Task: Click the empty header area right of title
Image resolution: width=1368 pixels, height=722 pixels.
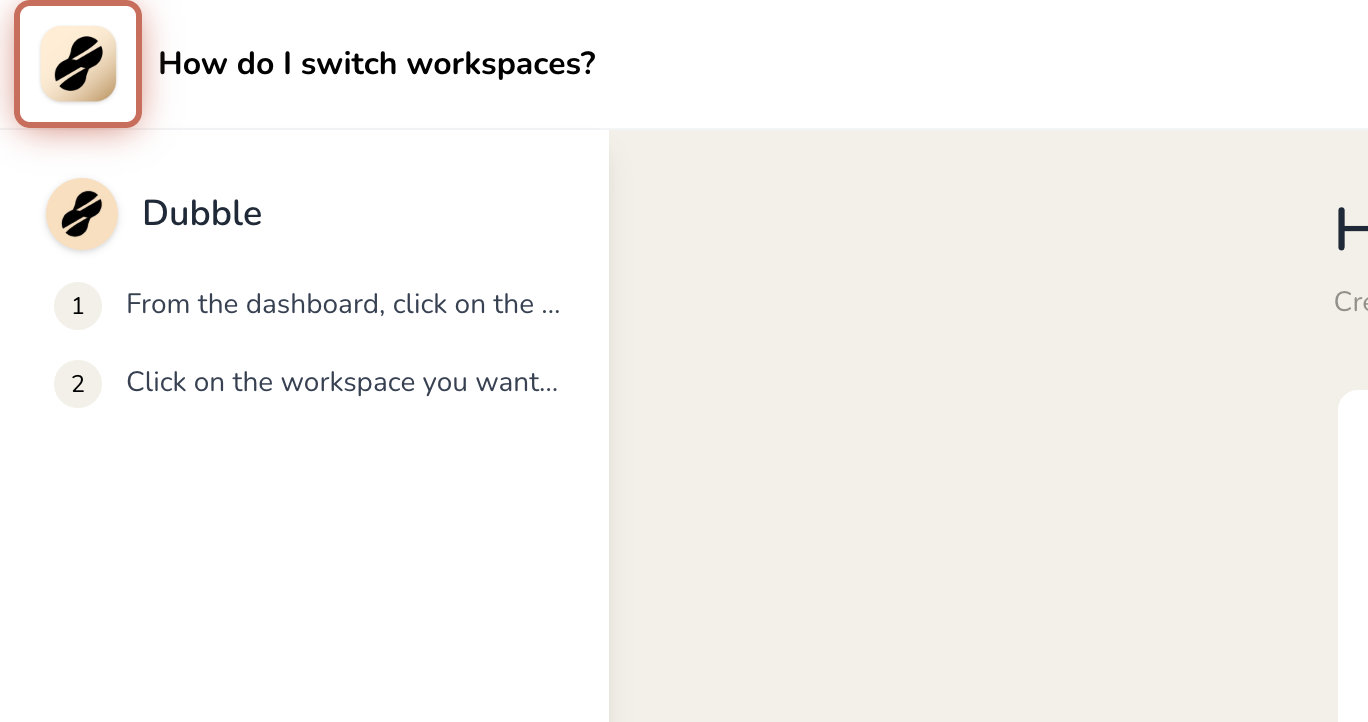Action: pos(950,64)
